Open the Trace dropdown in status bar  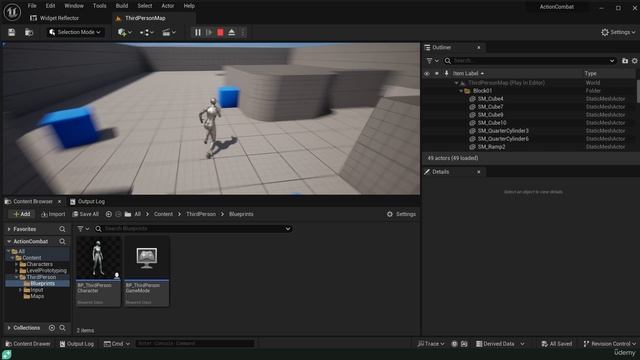(431, 344)
